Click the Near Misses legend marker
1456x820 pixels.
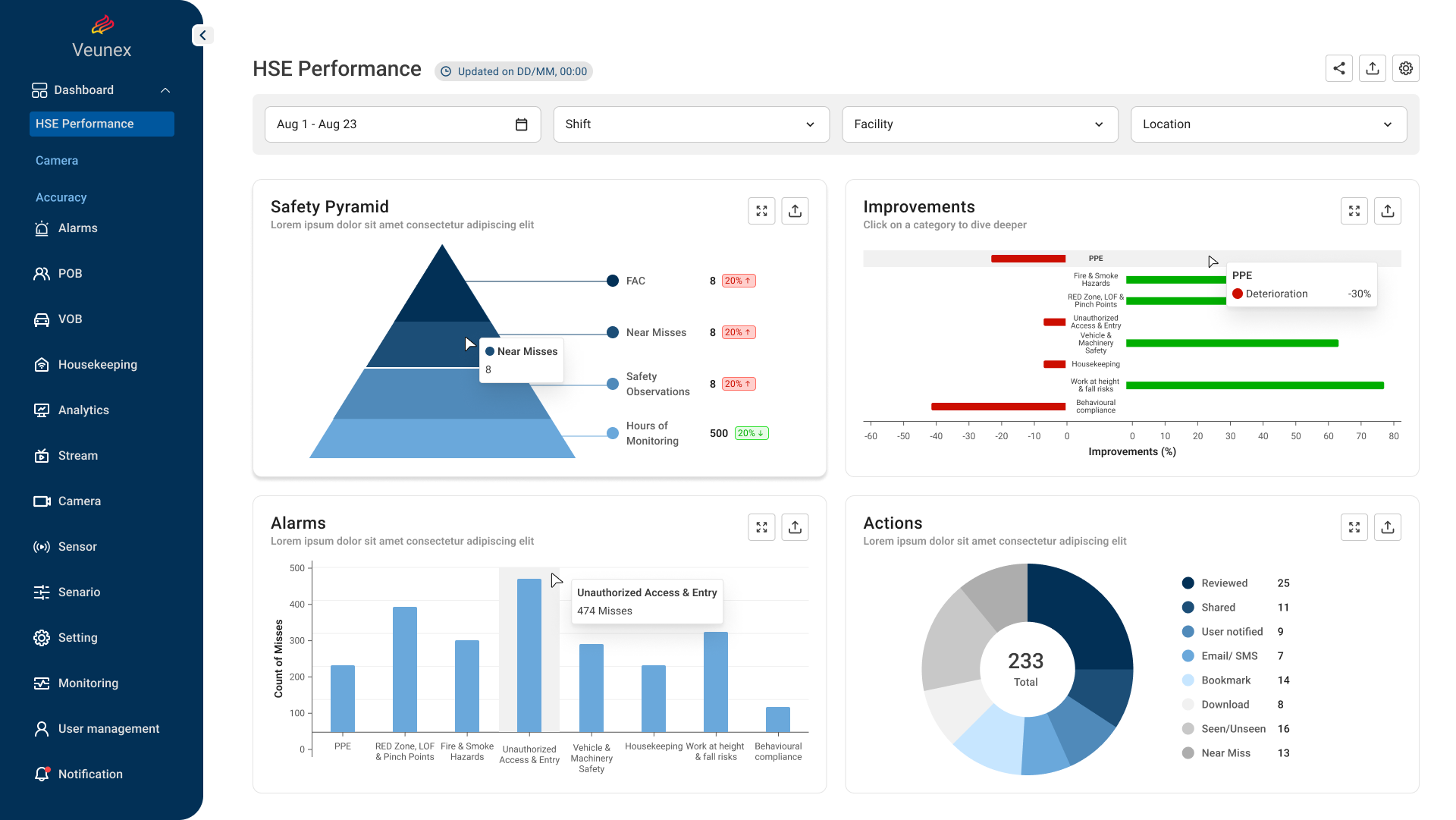point(613,333)
